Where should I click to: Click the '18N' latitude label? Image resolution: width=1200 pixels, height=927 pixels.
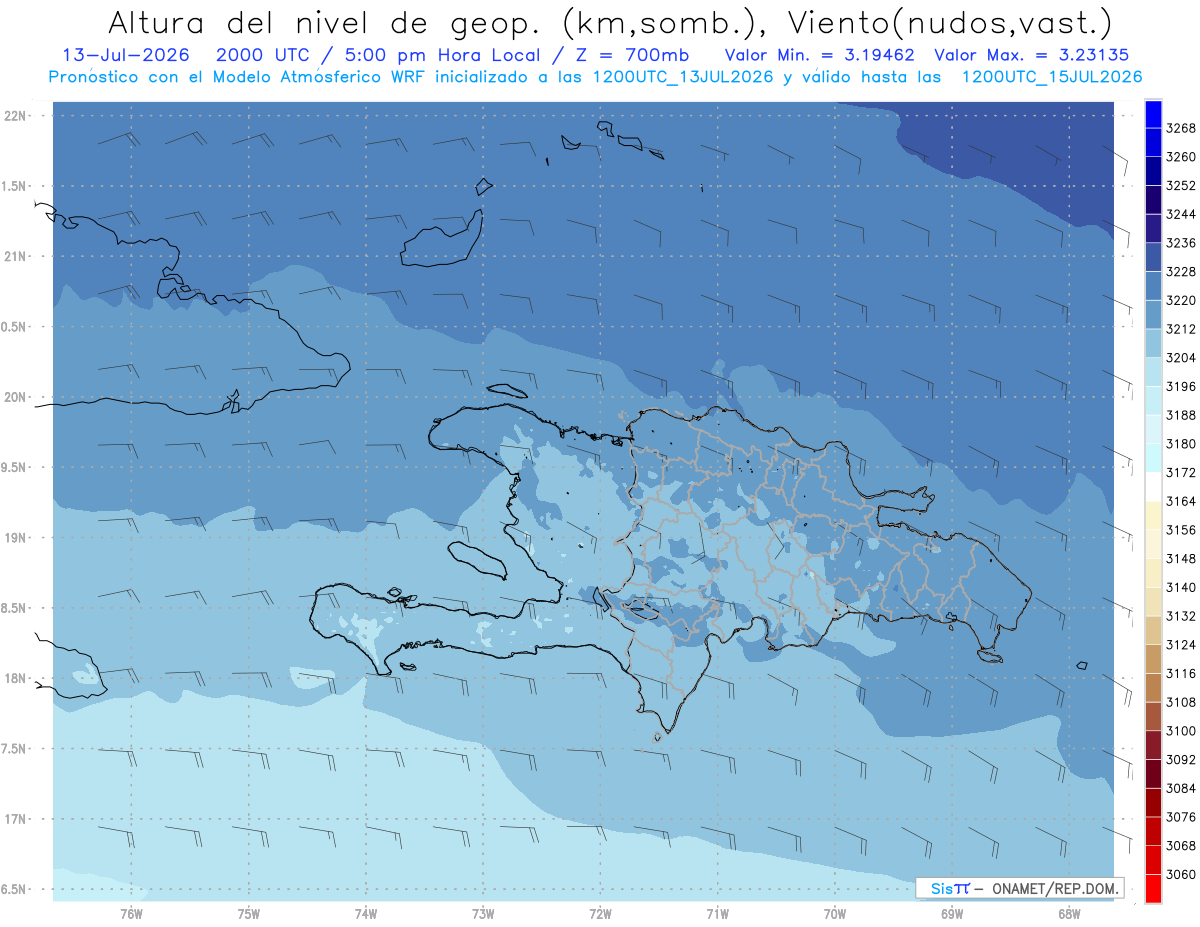(x=17, y=678)
